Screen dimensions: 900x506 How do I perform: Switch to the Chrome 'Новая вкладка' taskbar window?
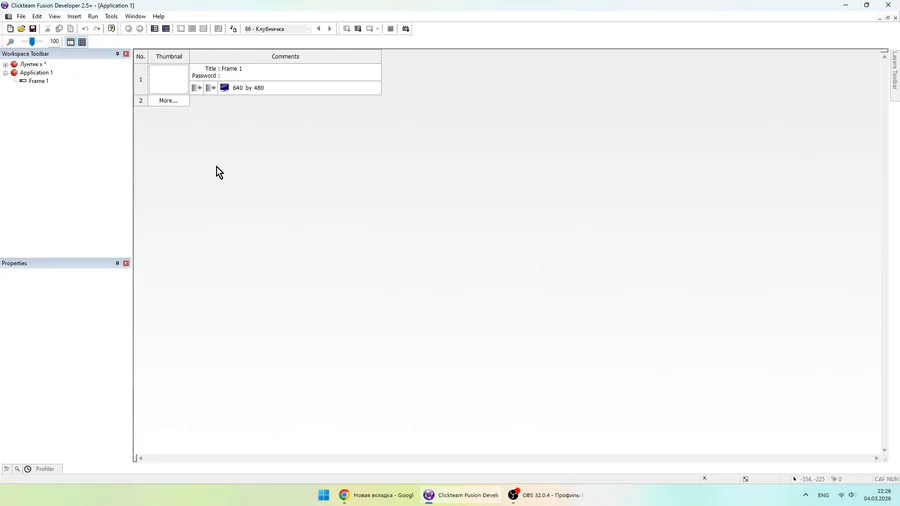pos(377,495)
